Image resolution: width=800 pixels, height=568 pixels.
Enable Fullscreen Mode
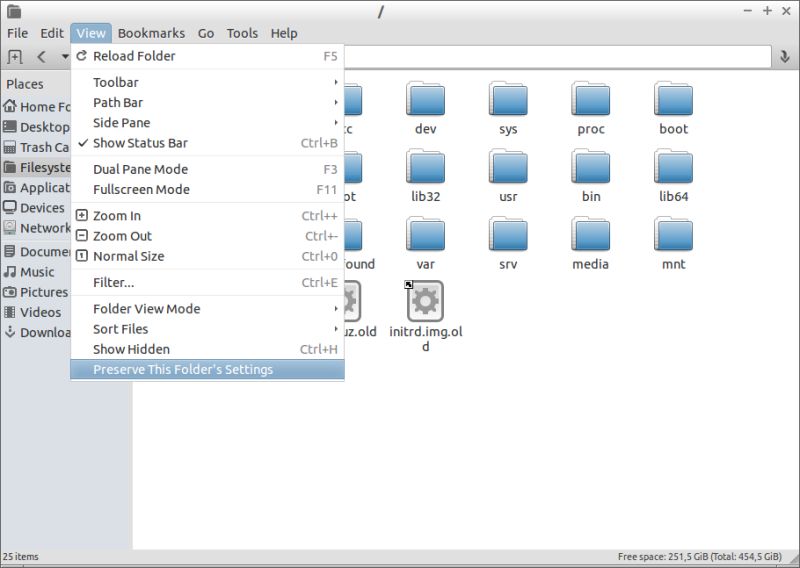pyautogui.click(x=208, y=189)
